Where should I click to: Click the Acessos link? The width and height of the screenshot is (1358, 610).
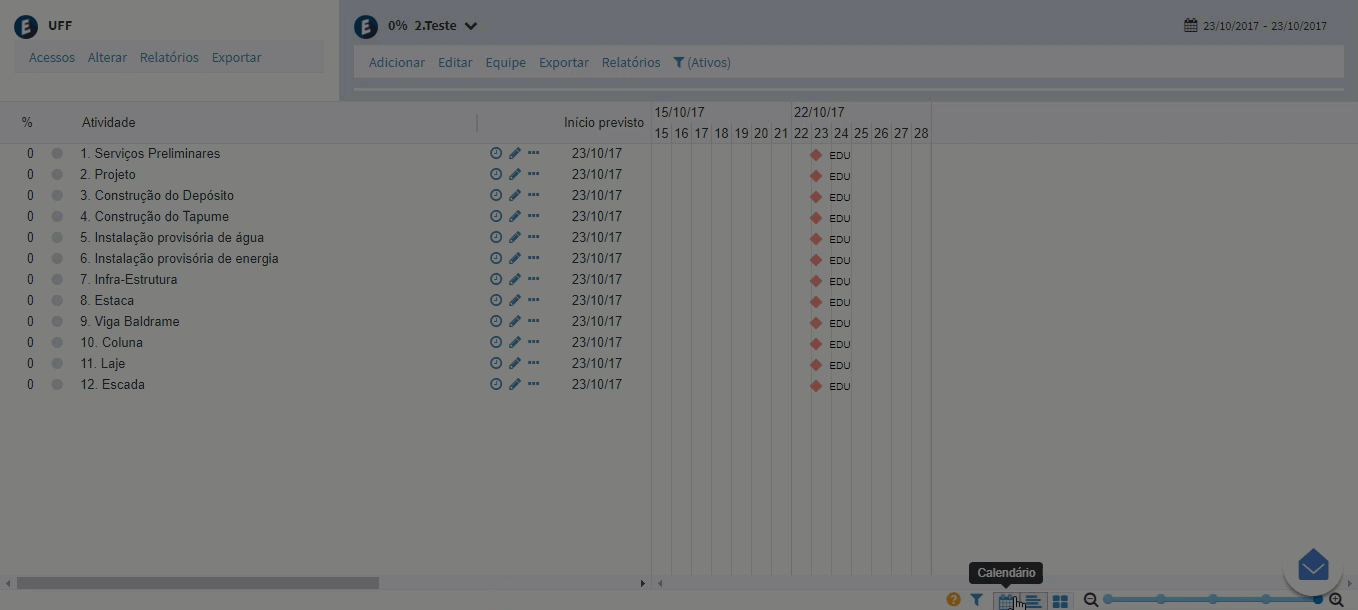52,57
